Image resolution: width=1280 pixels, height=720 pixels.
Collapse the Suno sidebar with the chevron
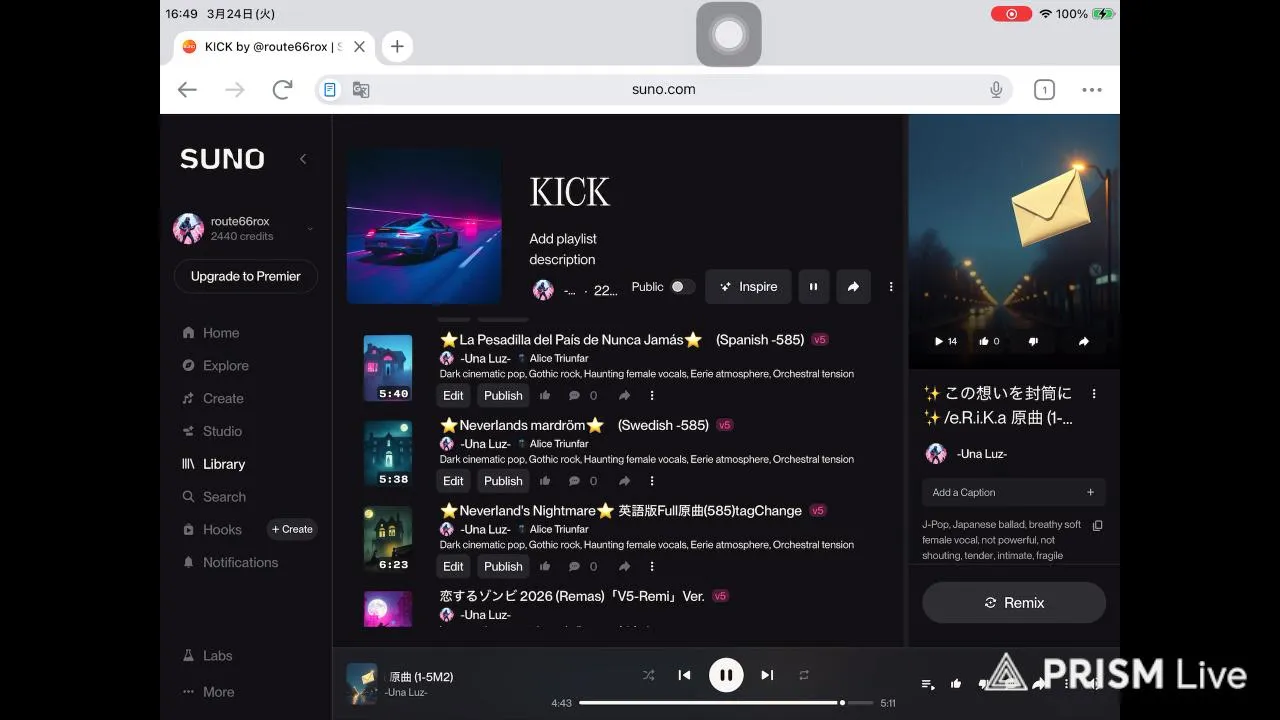click(303, 159)
